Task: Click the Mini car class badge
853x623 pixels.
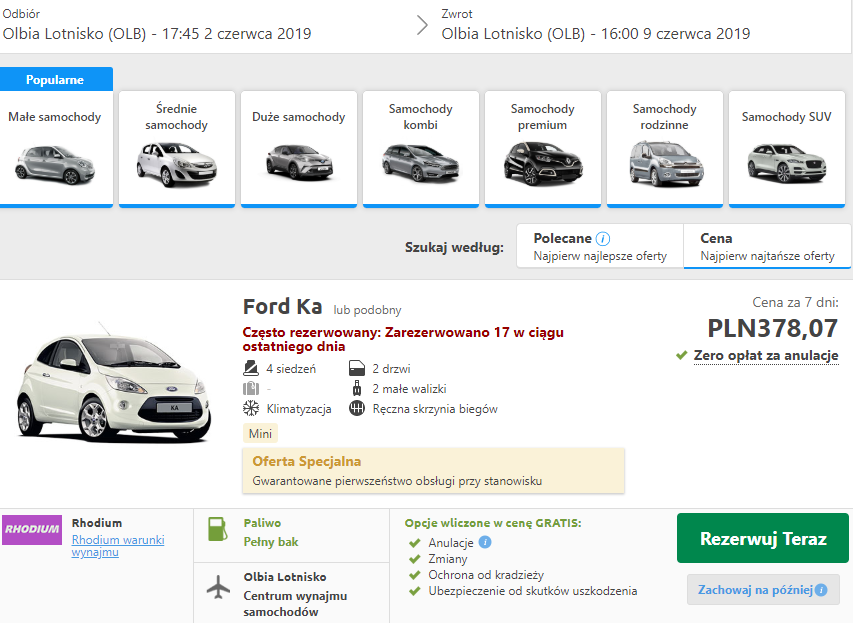Action: (260, 434)
